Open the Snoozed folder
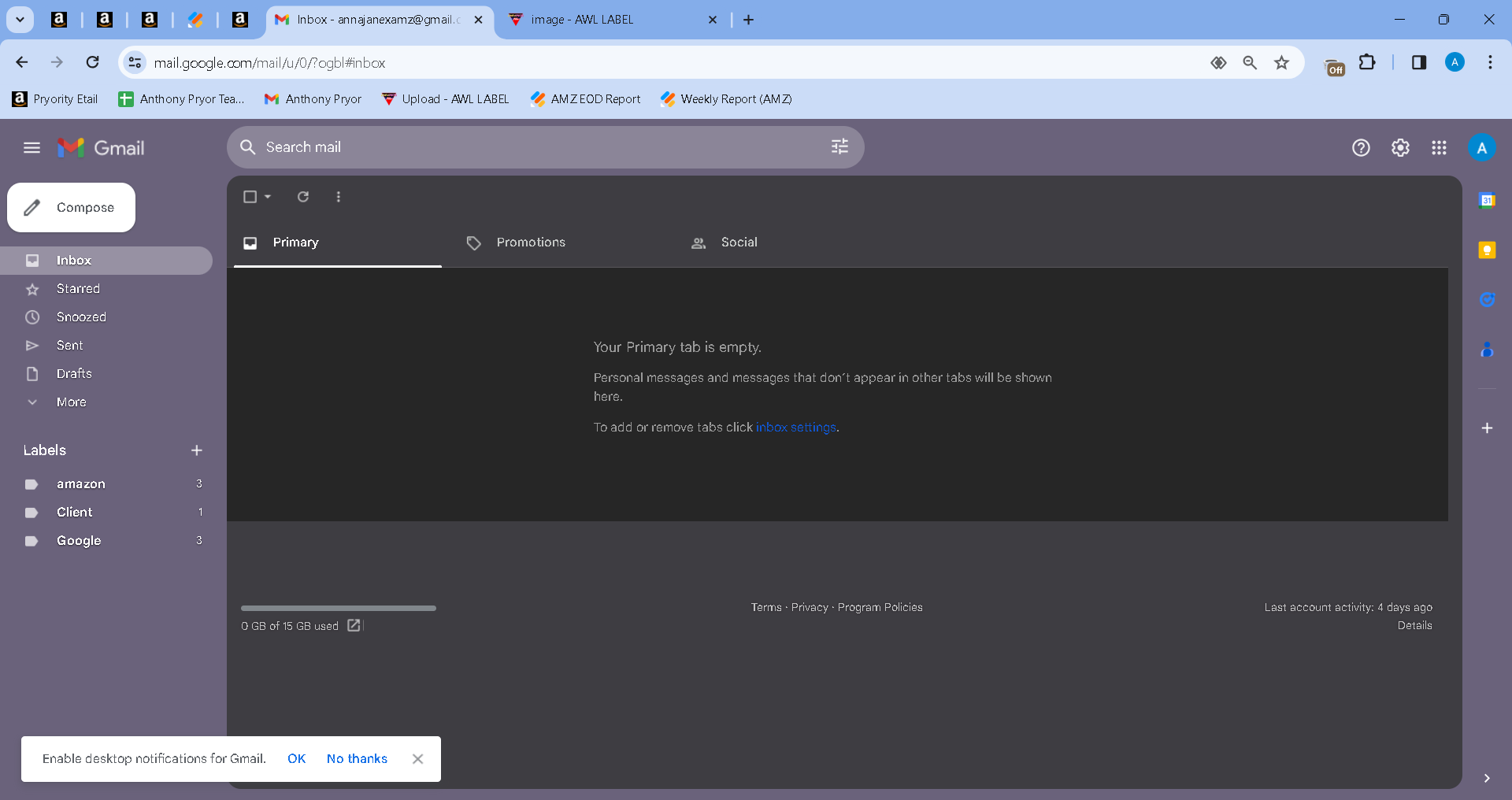The width and height of the screenshot is (1512, 800). pos(106,317)
